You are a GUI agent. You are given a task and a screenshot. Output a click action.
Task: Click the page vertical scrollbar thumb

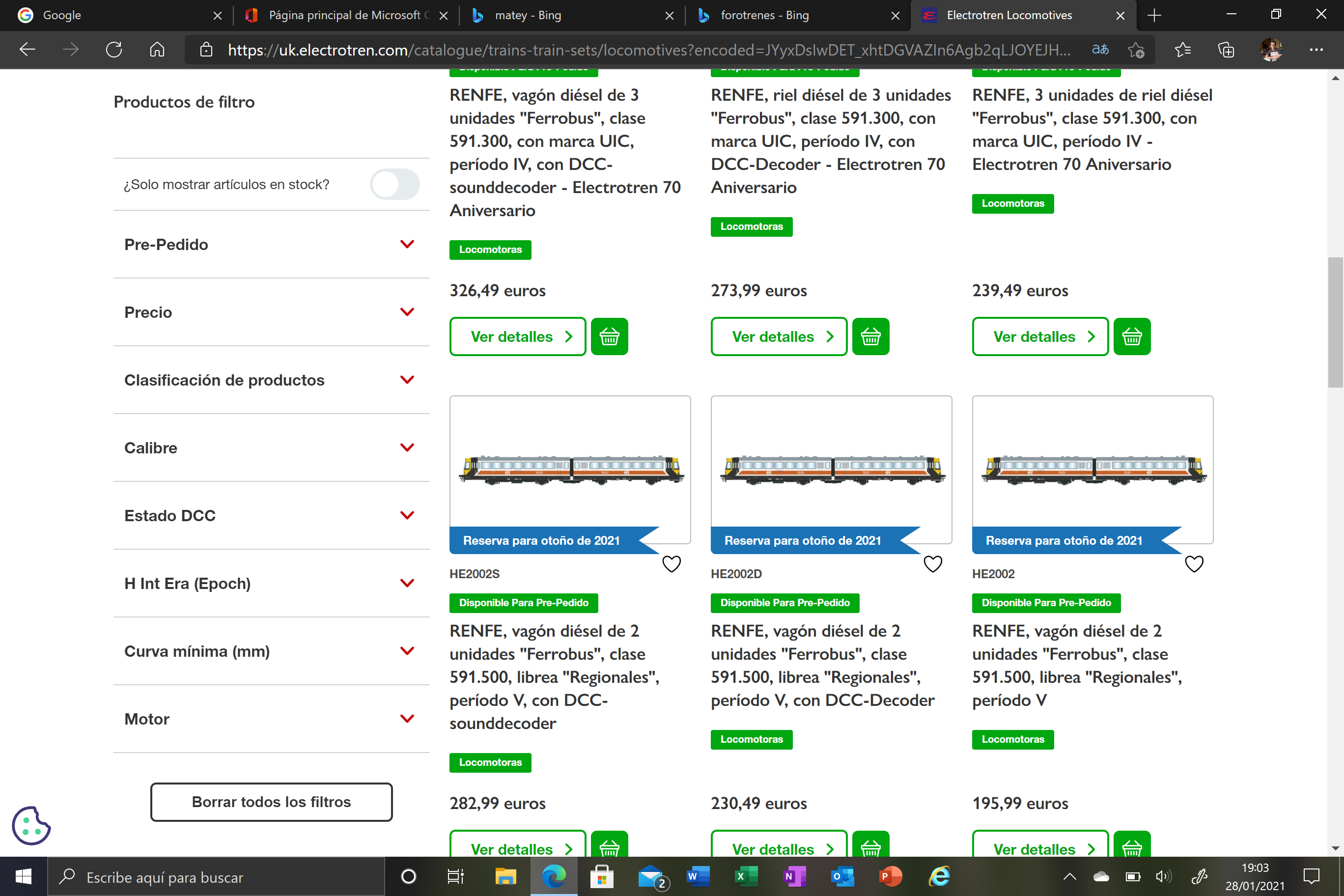1336,323
